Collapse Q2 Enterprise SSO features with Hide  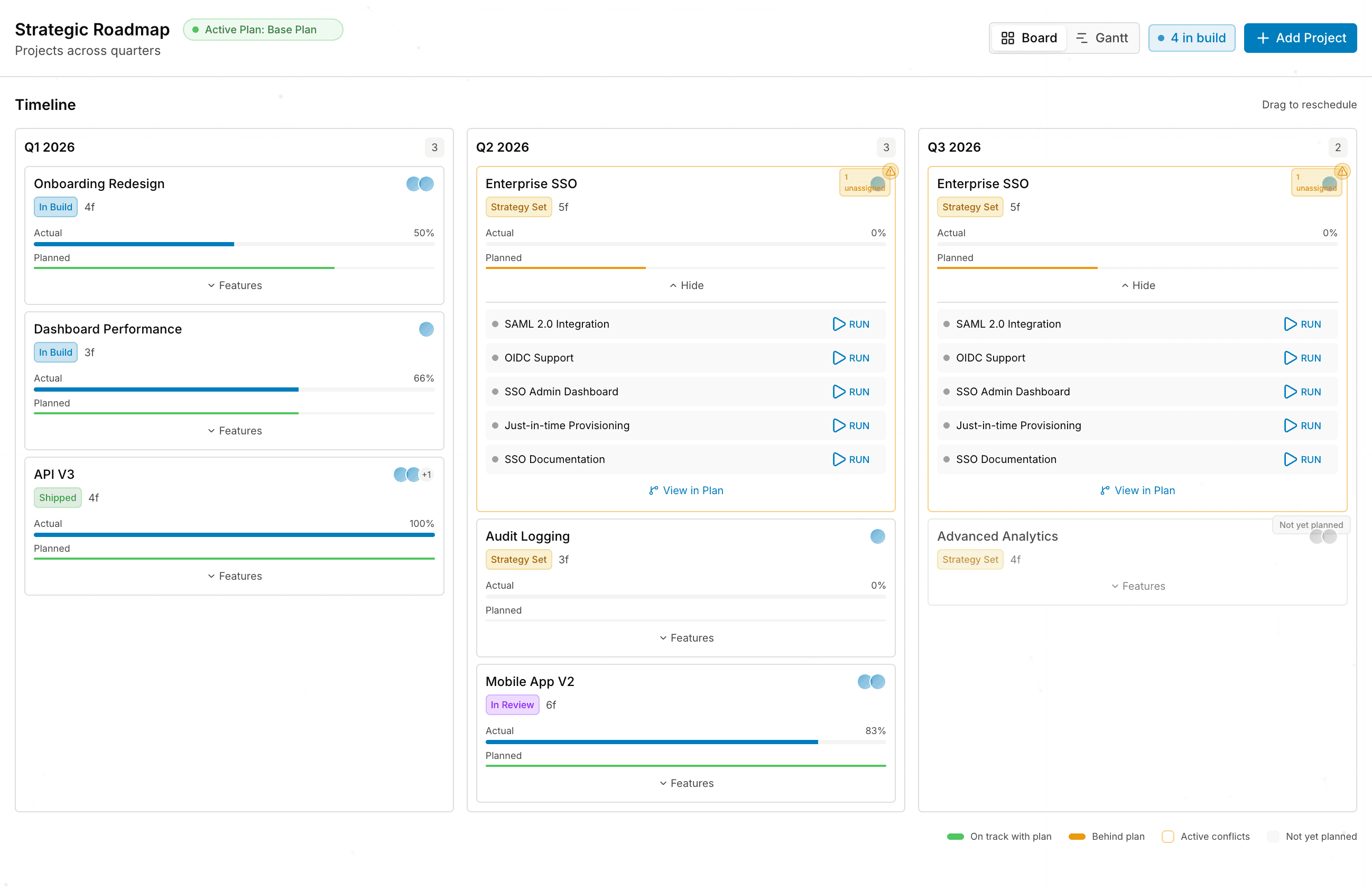click(x=685, y=285)
